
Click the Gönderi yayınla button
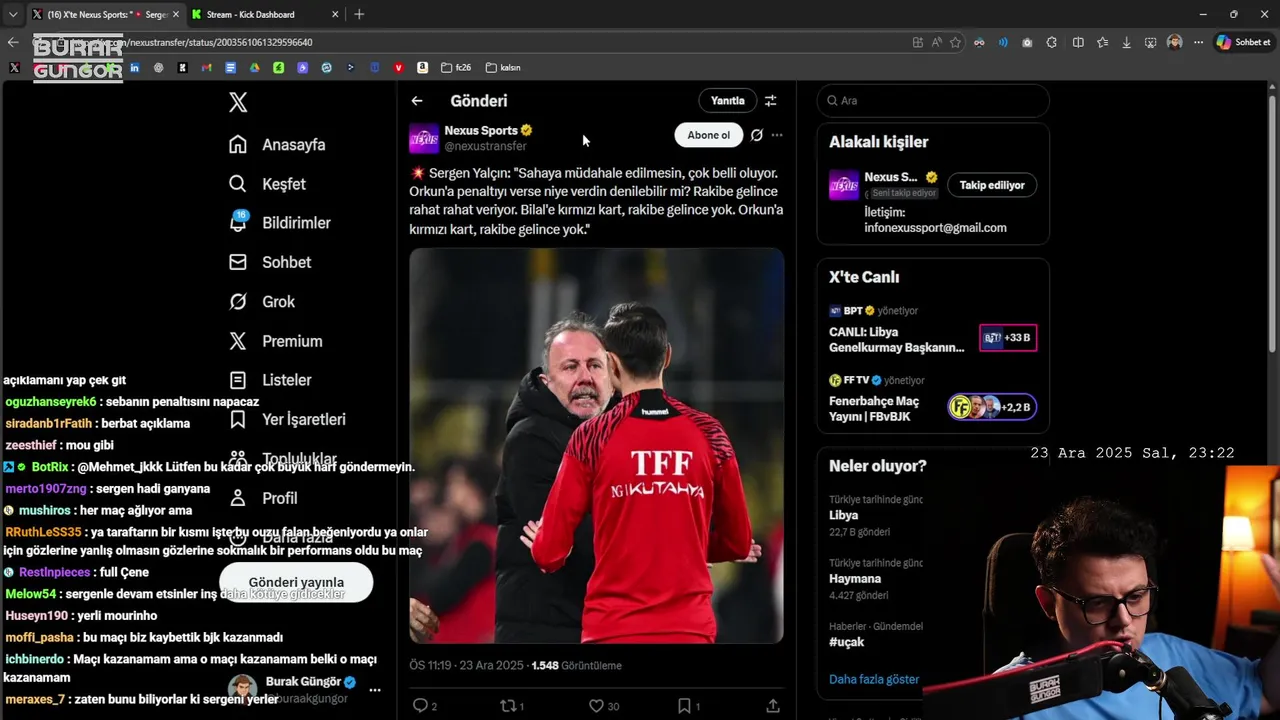tap(296, 582)
